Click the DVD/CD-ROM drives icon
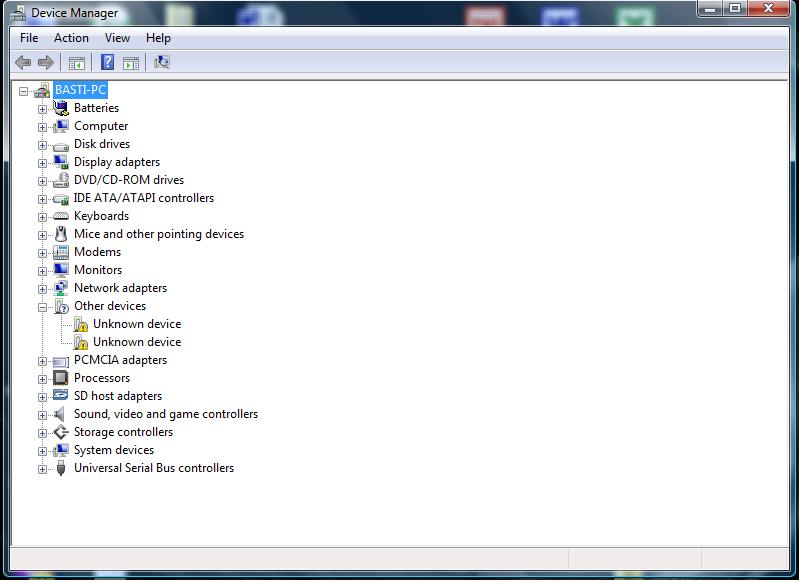Viewport: 806px width, 582px height. pyautogui.click(x=61, y=180)
